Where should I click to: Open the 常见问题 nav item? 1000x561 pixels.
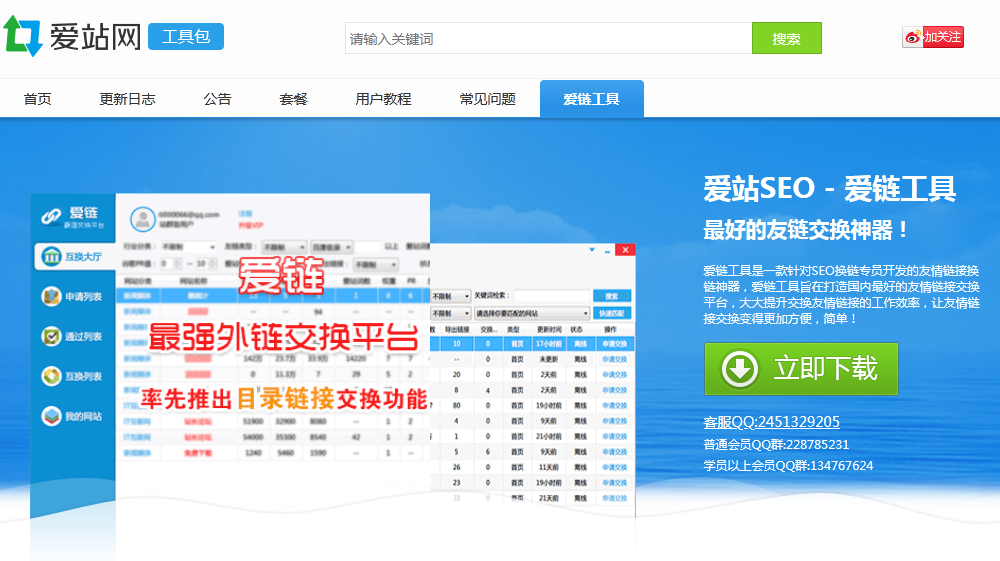(488, 99)
